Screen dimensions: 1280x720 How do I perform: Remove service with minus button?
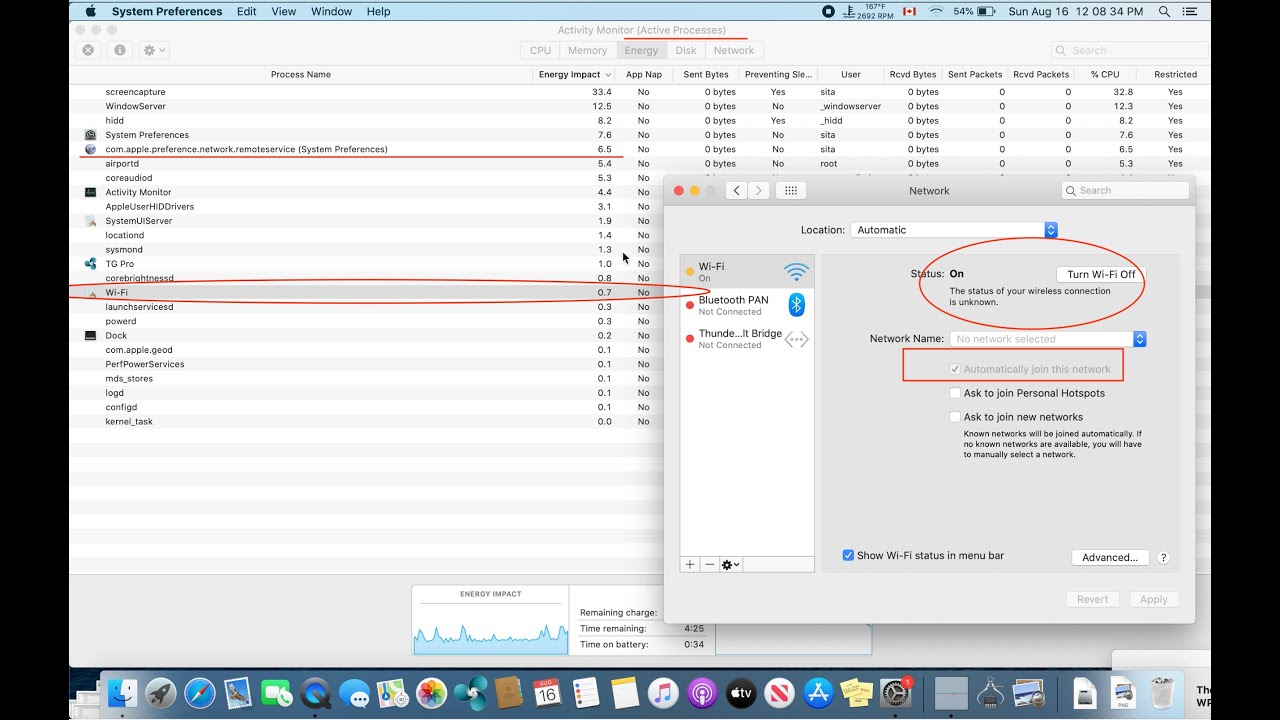click(x=710, y=565)
